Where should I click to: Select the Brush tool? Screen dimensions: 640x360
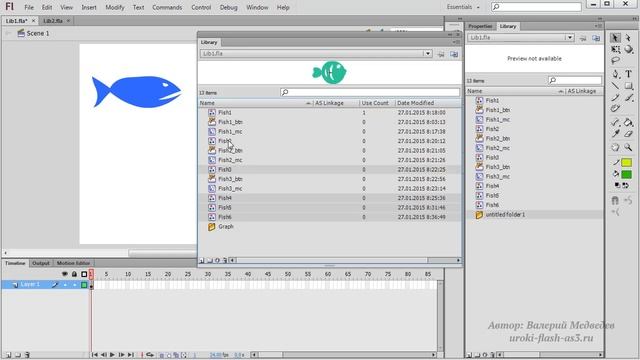(x=629, y=98)
